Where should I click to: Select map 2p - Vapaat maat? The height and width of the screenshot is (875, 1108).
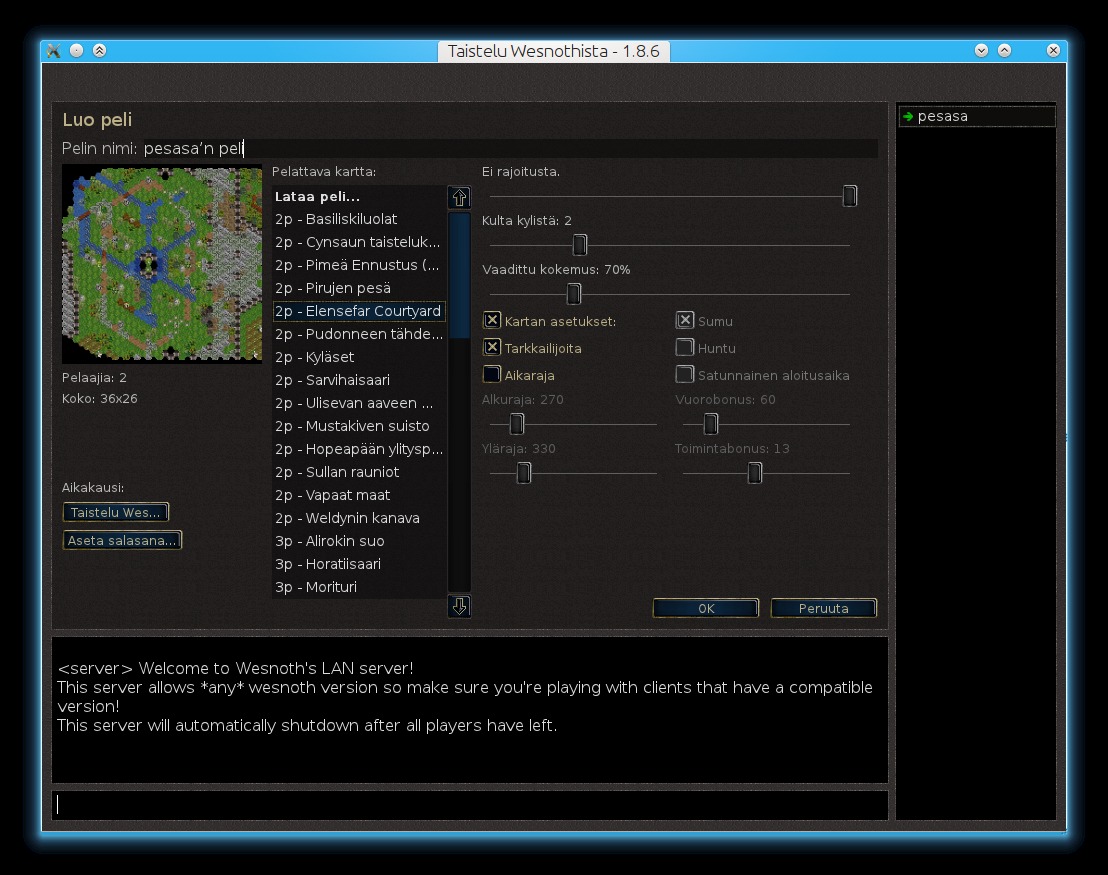(x=359, y=495)
